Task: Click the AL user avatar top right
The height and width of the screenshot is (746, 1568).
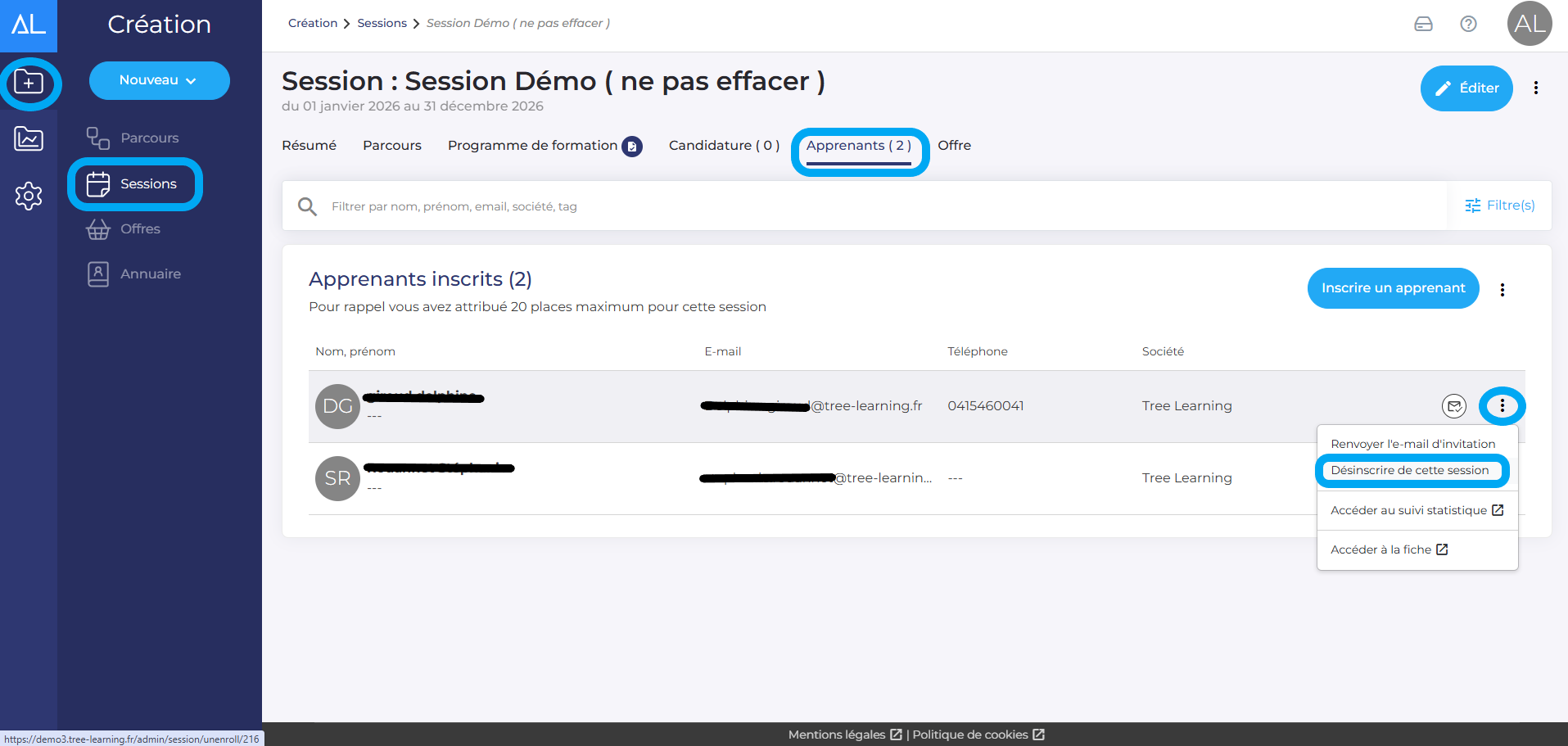Action: click(x=1529, y=24)
